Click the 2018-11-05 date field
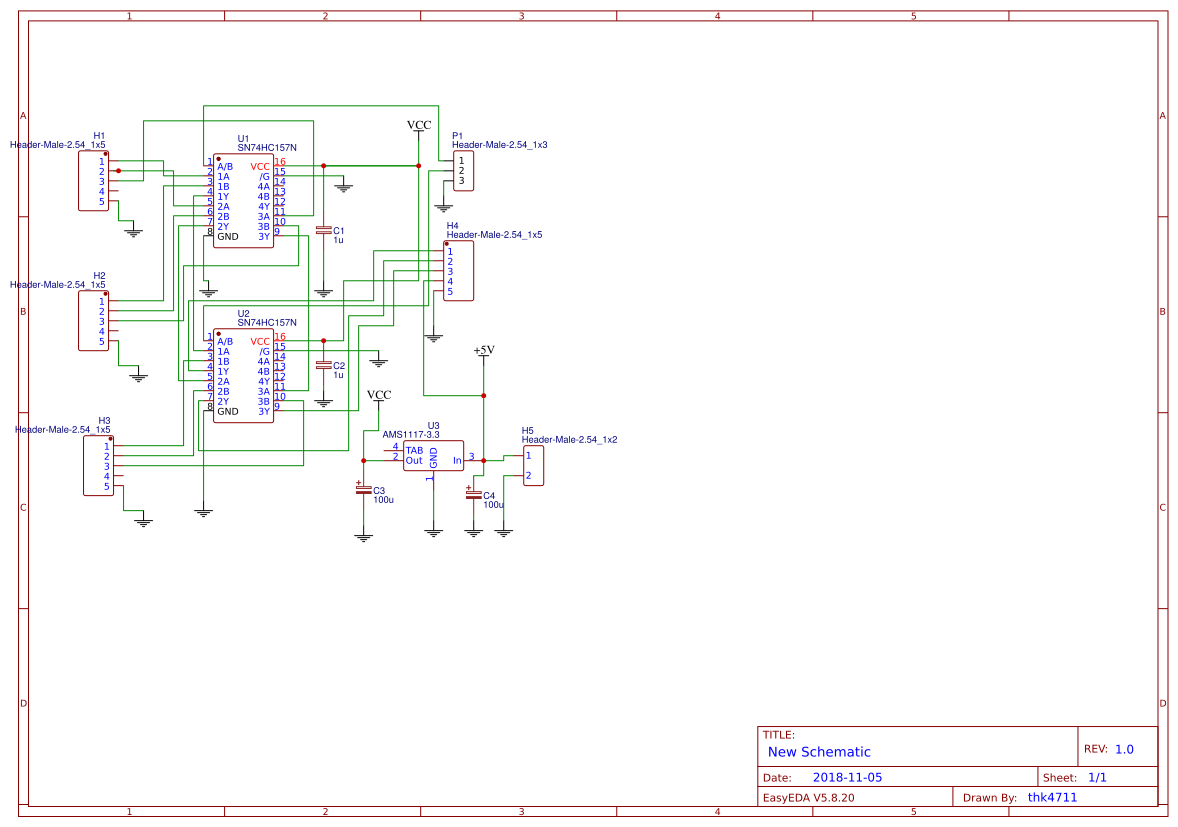1178x827 pixels. coord(847,776)
